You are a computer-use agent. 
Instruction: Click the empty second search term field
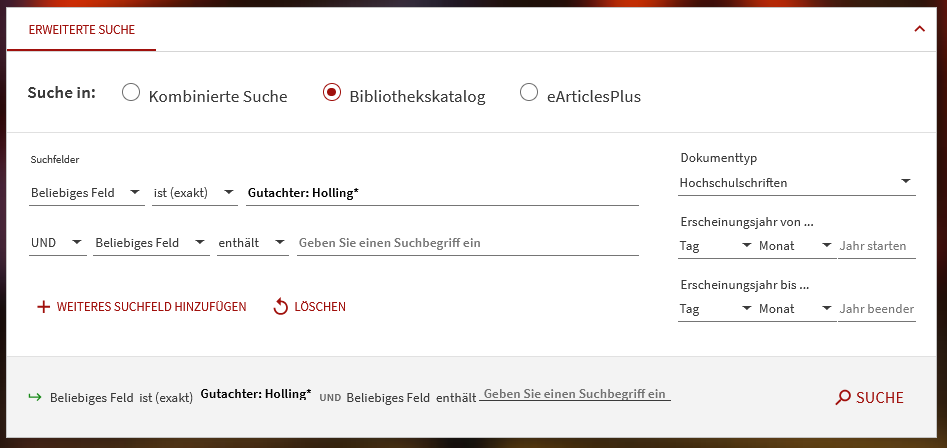point(467,242)
